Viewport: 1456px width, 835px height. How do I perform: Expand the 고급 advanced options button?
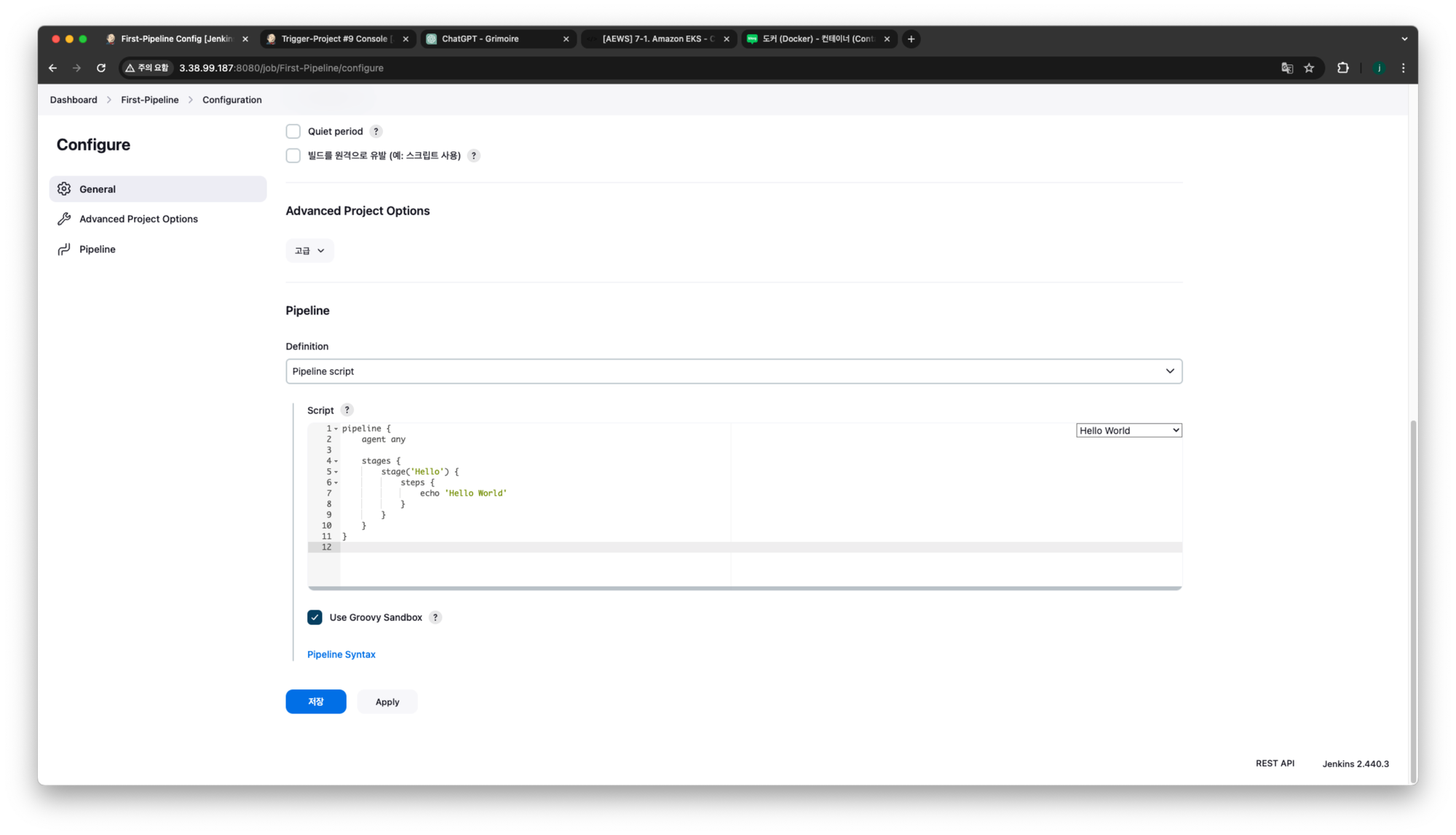309,250
